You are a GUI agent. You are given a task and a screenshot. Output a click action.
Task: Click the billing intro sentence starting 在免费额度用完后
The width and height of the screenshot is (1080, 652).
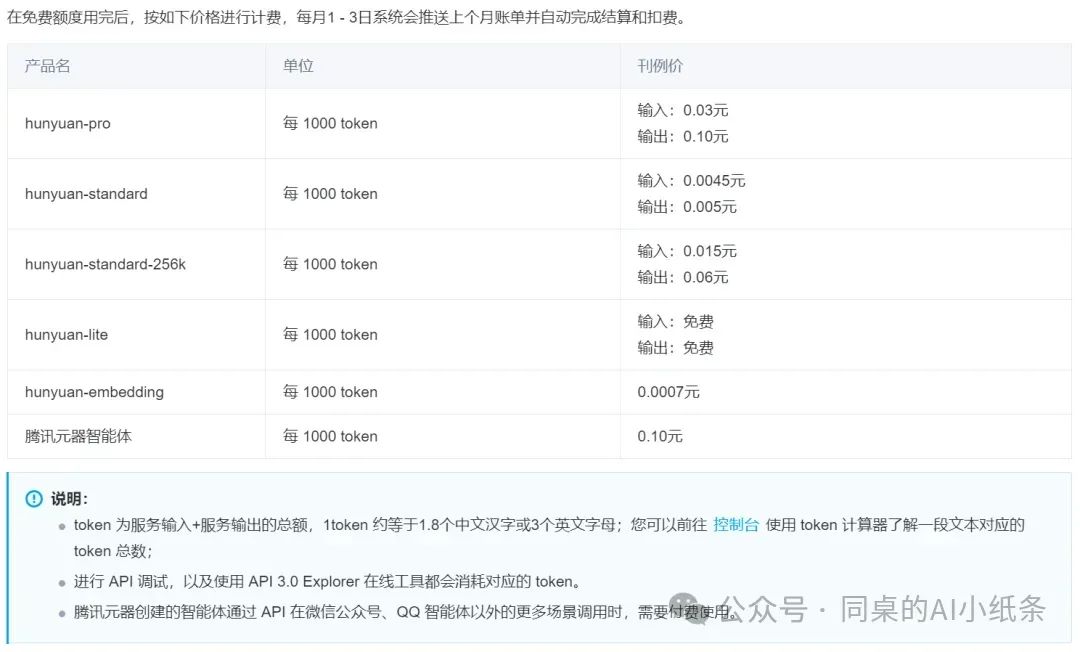tap(347, 17)
